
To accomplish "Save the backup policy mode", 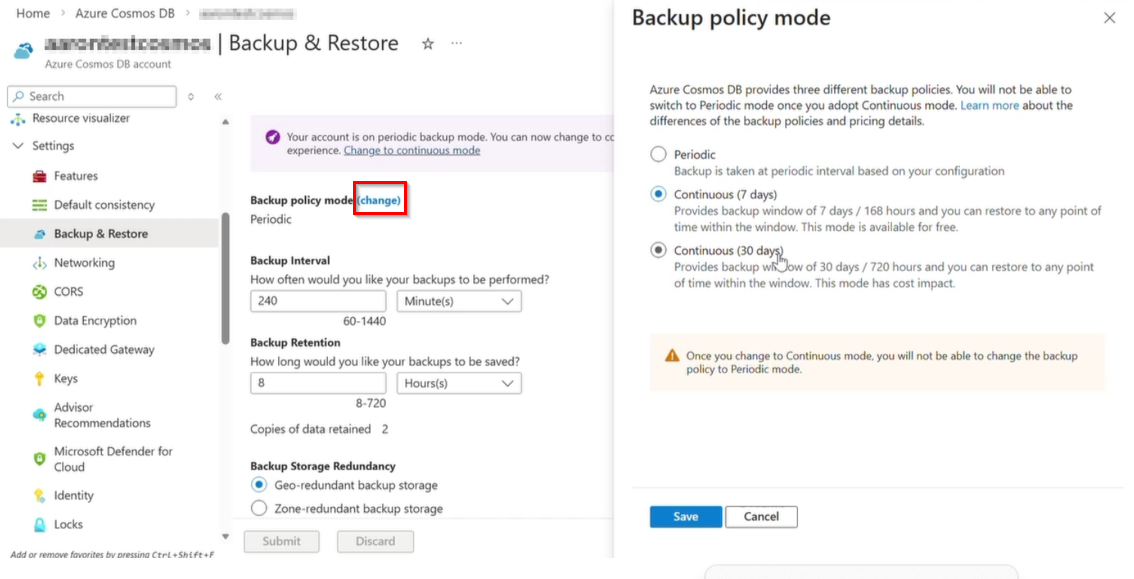I will point(685,517).
